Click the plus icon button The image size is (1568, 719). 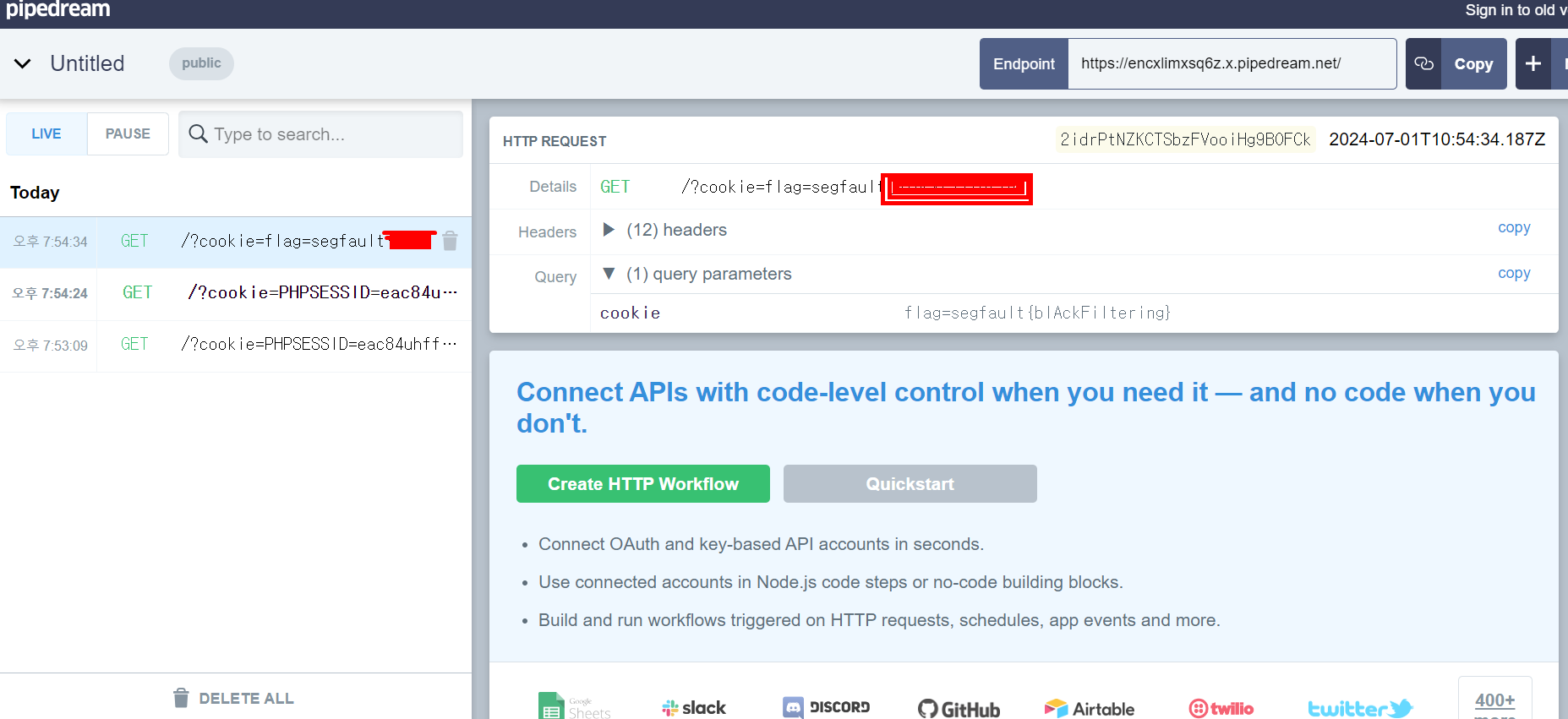click(1533, 64)
